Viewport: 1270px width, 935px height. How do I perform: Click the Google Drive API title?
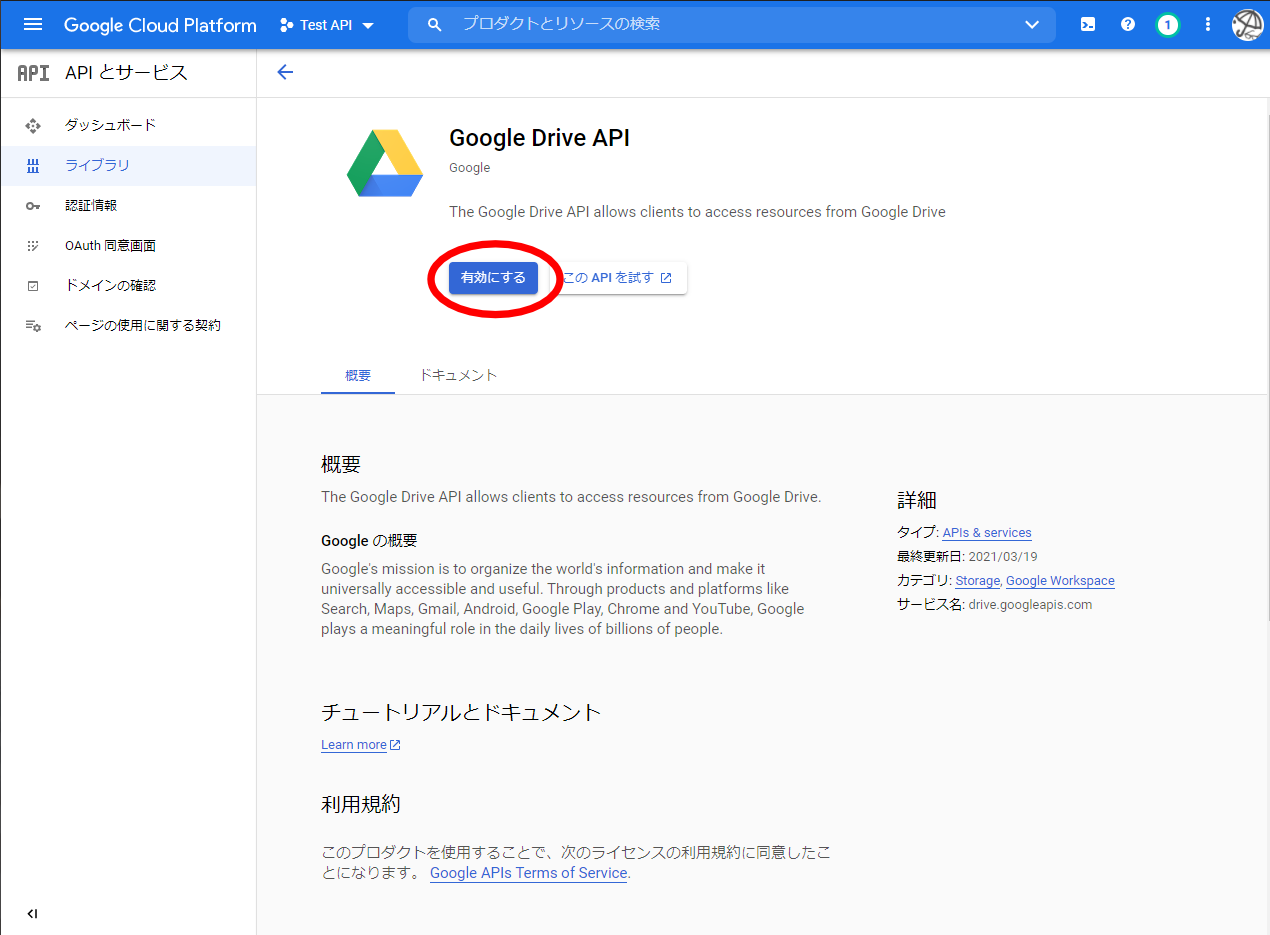click(x=540, y=138)
